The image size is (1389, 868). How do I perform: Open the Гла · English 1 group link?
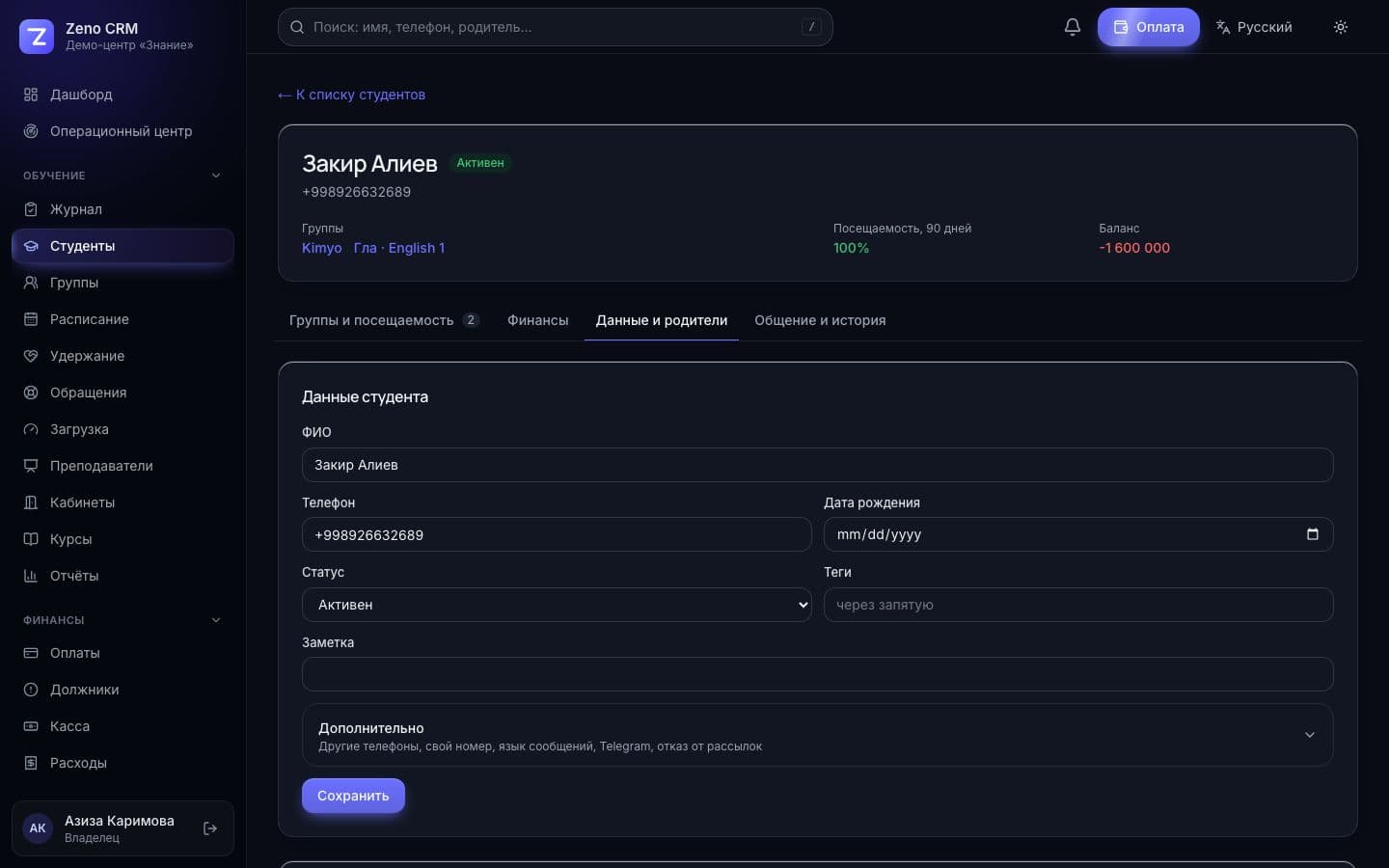coord(399,248)
